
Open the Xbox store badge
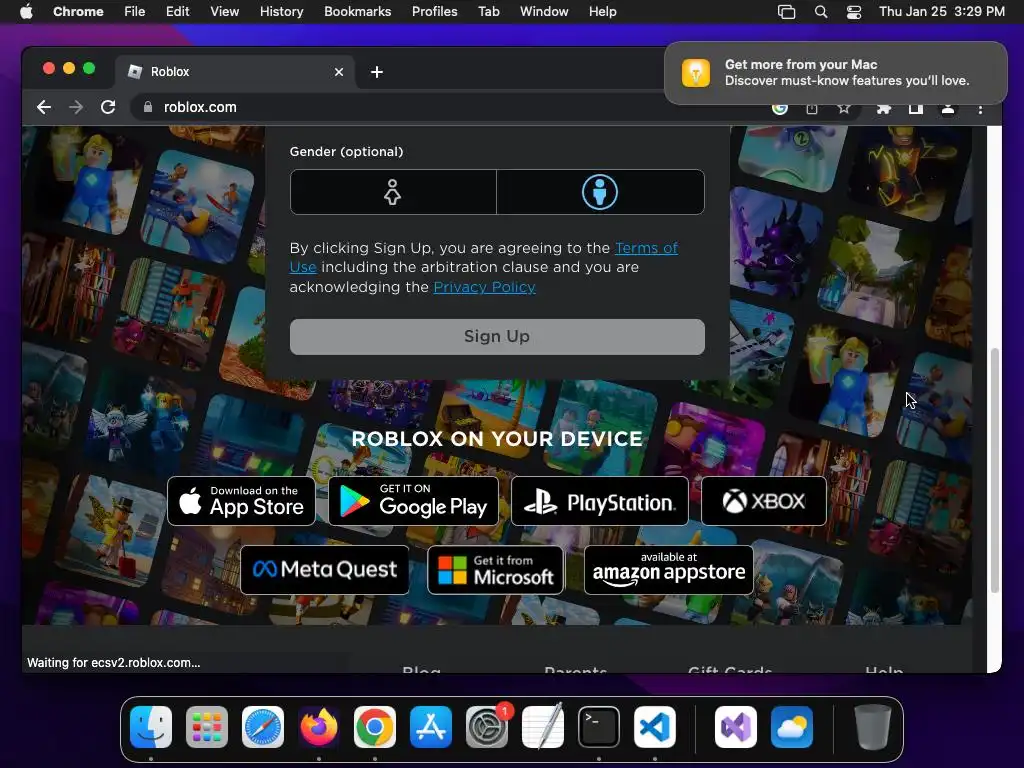coord(763,501)
